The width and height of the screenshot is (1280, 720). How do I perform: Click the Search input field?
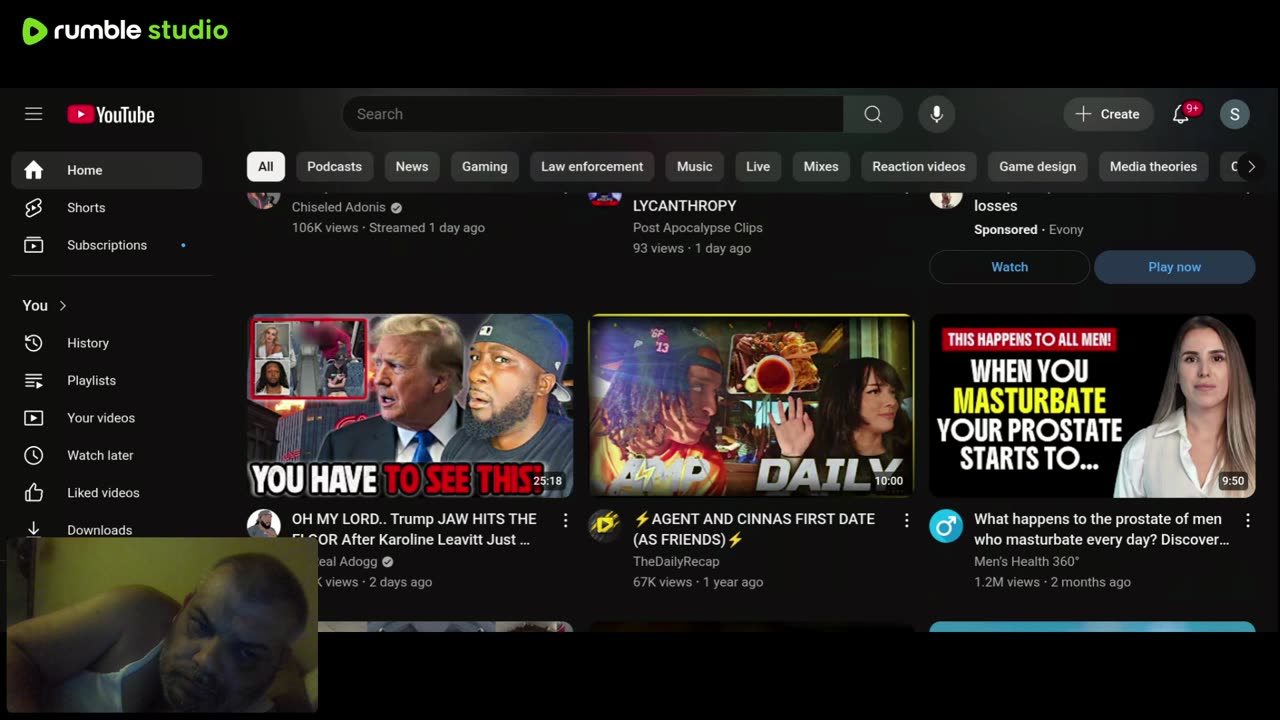(x=593, y=114)
